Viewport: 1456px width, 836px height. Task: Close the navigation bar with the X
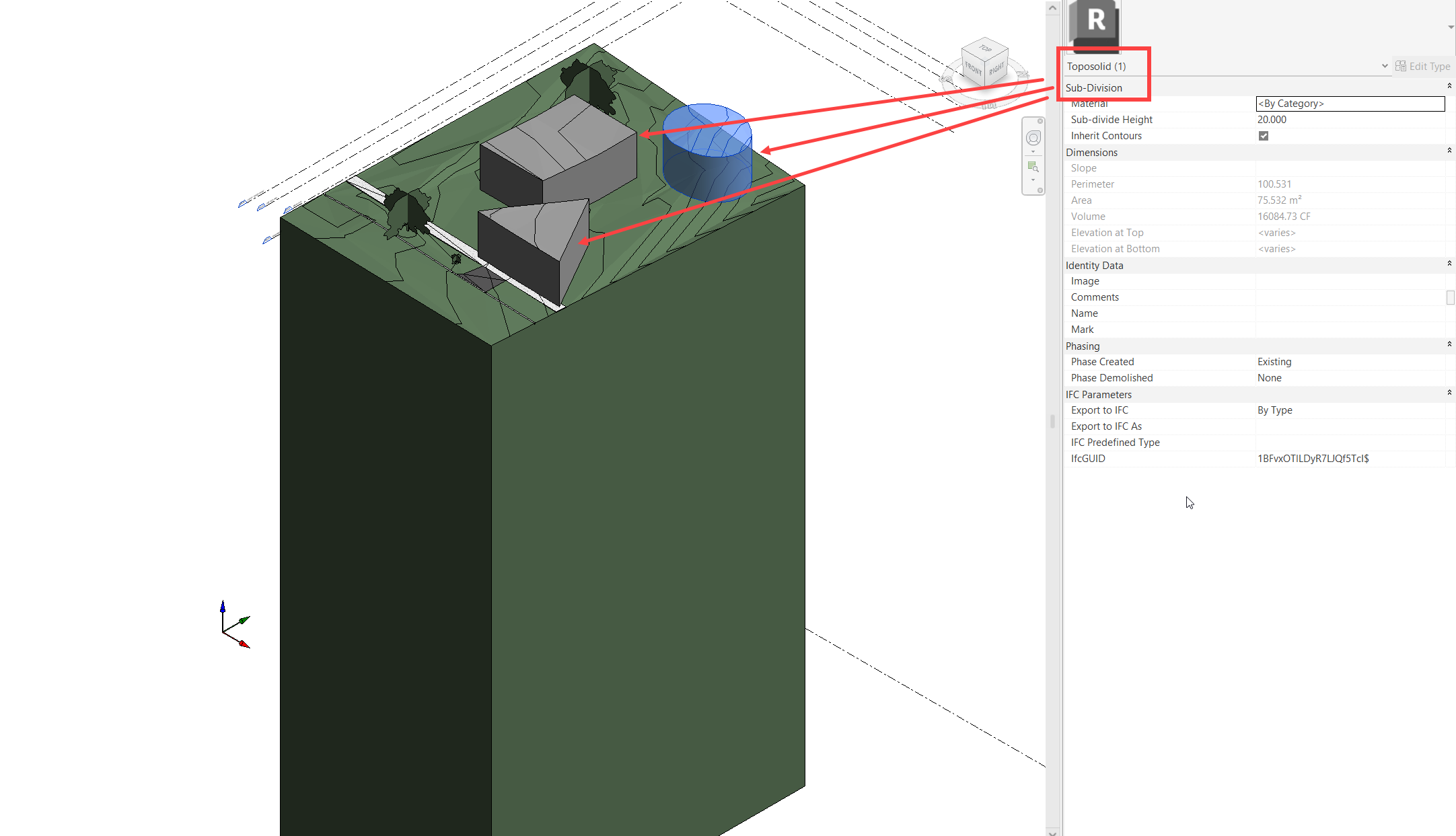(1040, 121)
